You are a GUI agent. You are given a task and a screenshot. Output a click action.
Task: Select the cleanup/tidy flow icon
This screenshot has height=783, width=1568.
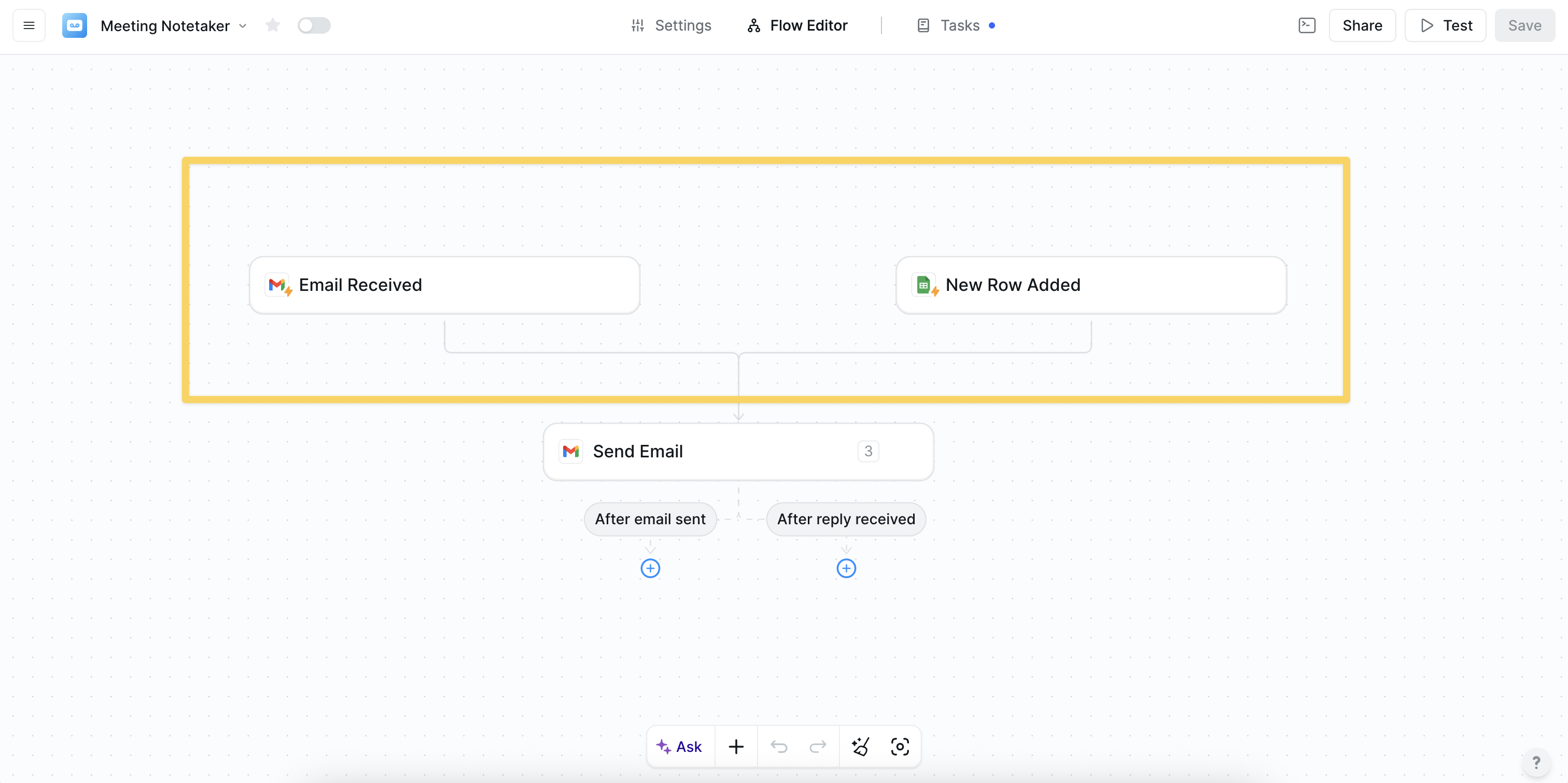tap(860, 746)
